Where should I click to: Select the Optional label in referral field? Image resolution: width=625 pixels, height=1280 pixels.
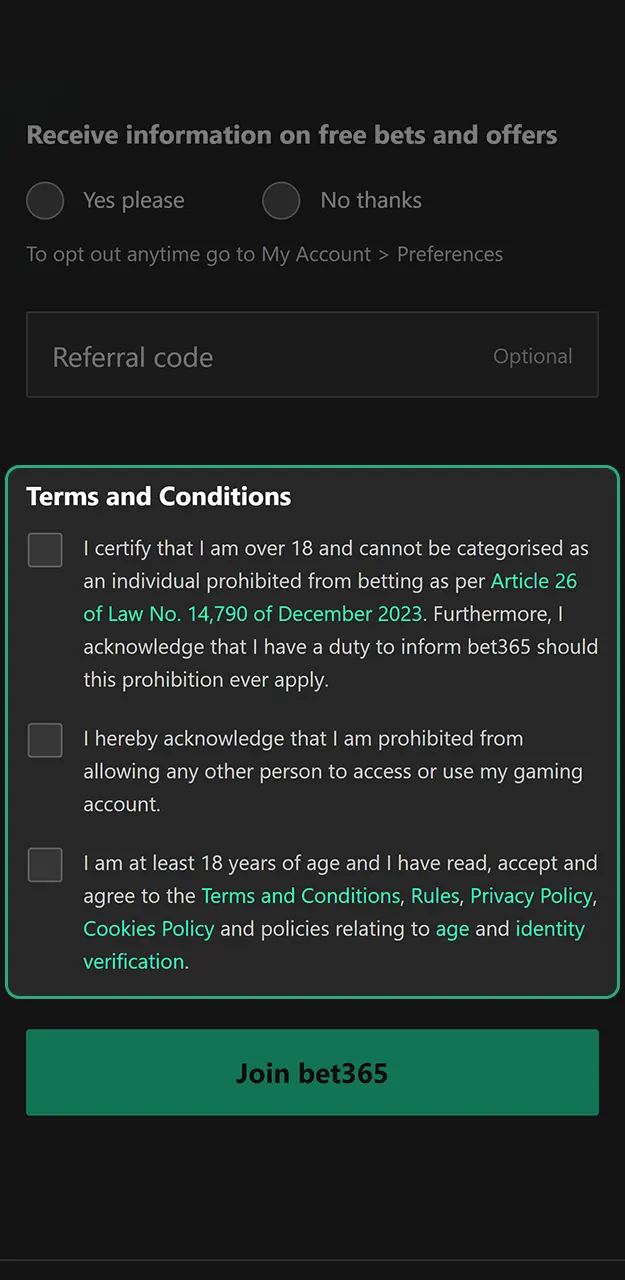pyautogui.click(x=533, y=356)
